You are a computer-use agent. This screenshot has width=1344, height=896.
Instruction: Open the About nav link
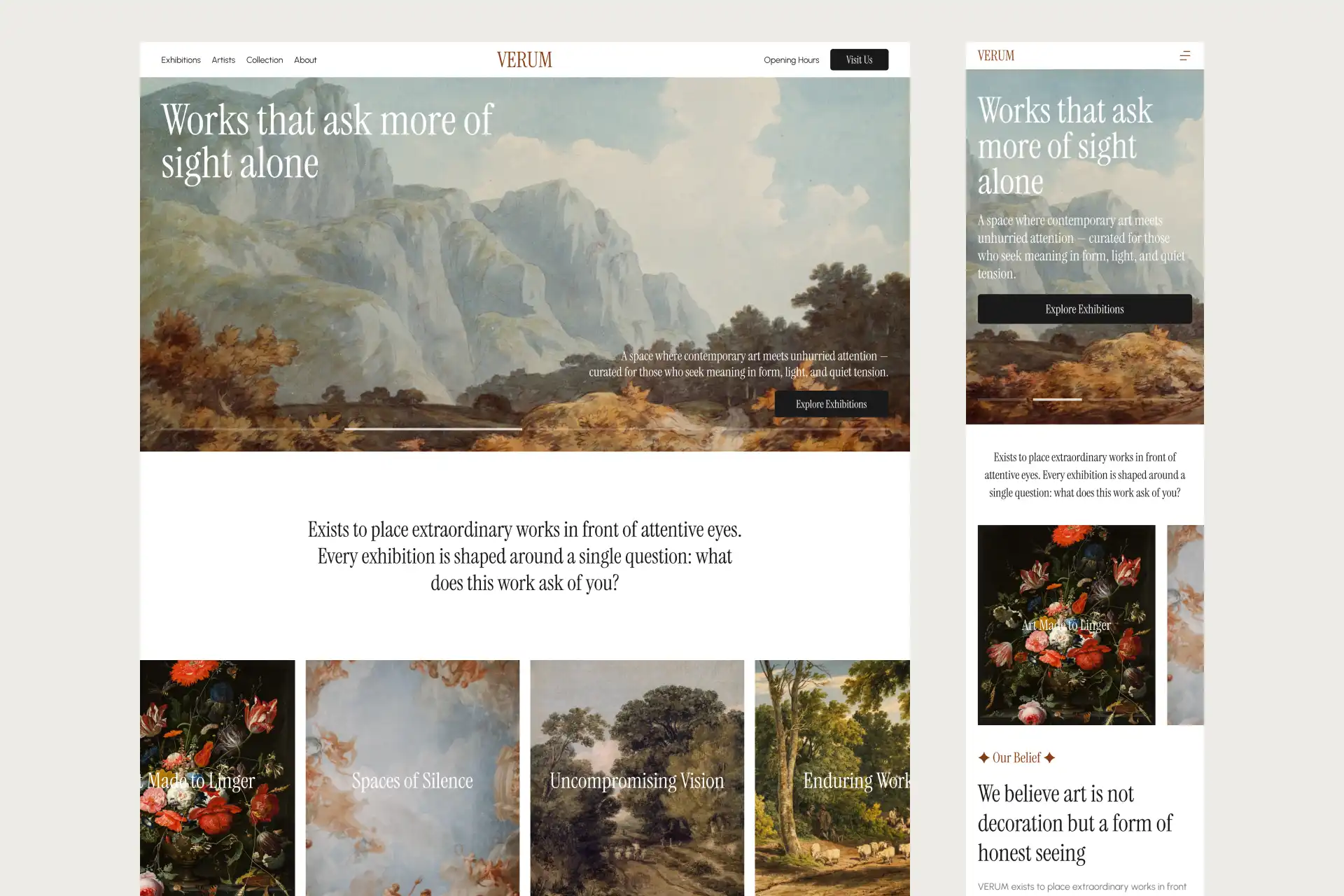pos(305,59)
